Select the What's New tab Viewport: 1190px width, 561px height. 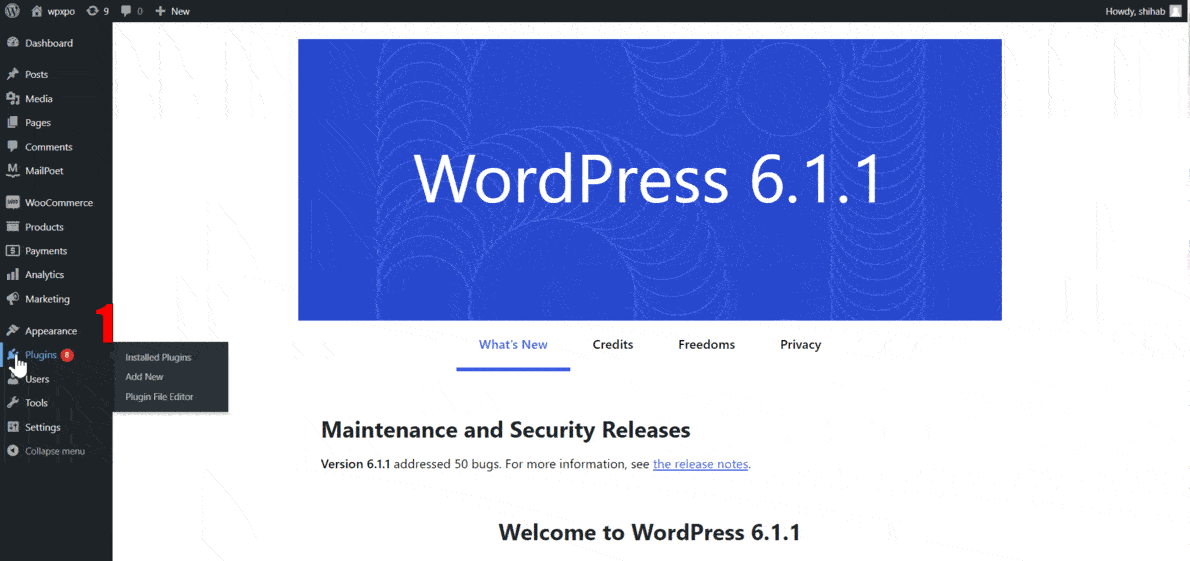coord(513,345)
